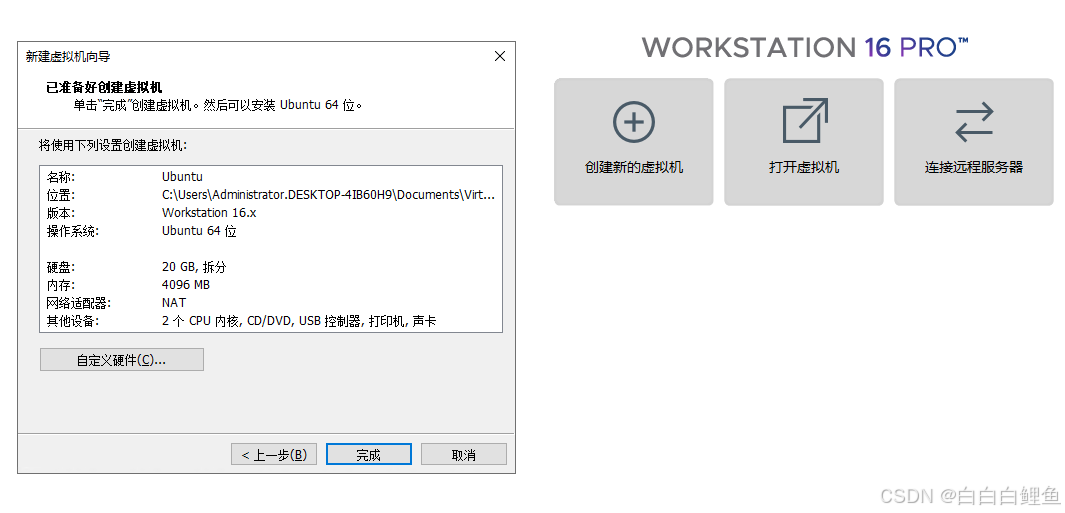Click the connect remote server arrows icon
Screen dimensions: 1065x513
974,122
